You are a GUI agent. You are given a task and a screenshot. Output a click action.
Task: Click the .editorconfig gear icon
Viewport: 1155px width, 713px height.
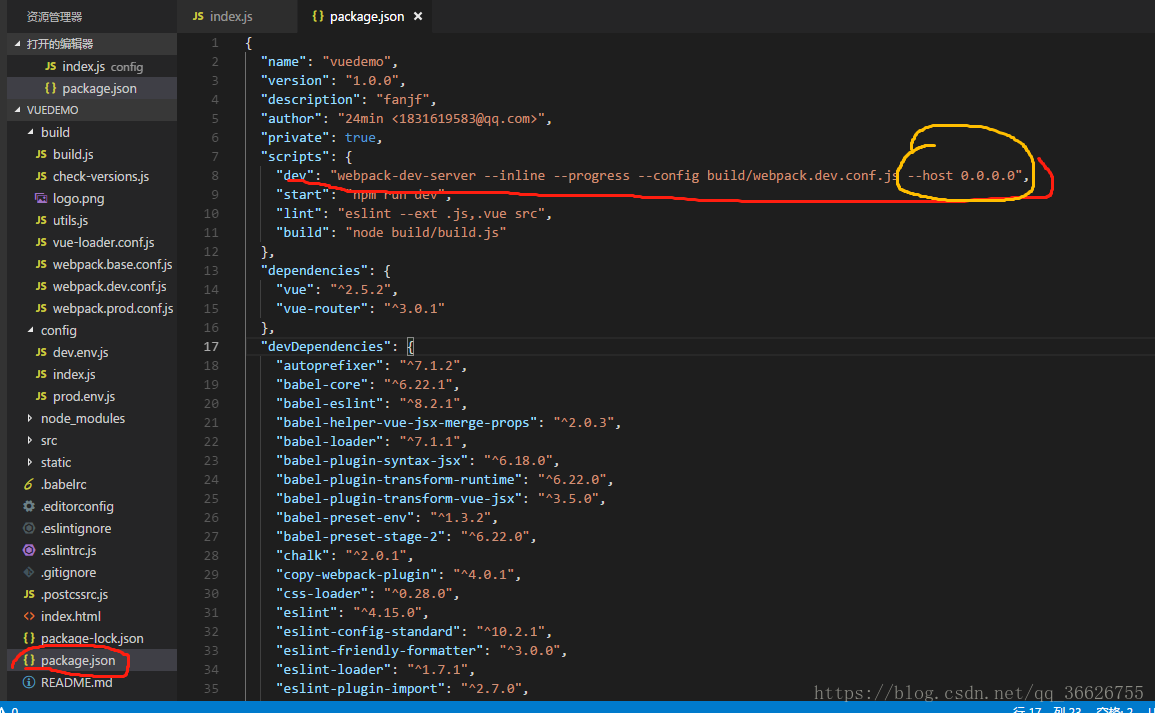[29, 507]
